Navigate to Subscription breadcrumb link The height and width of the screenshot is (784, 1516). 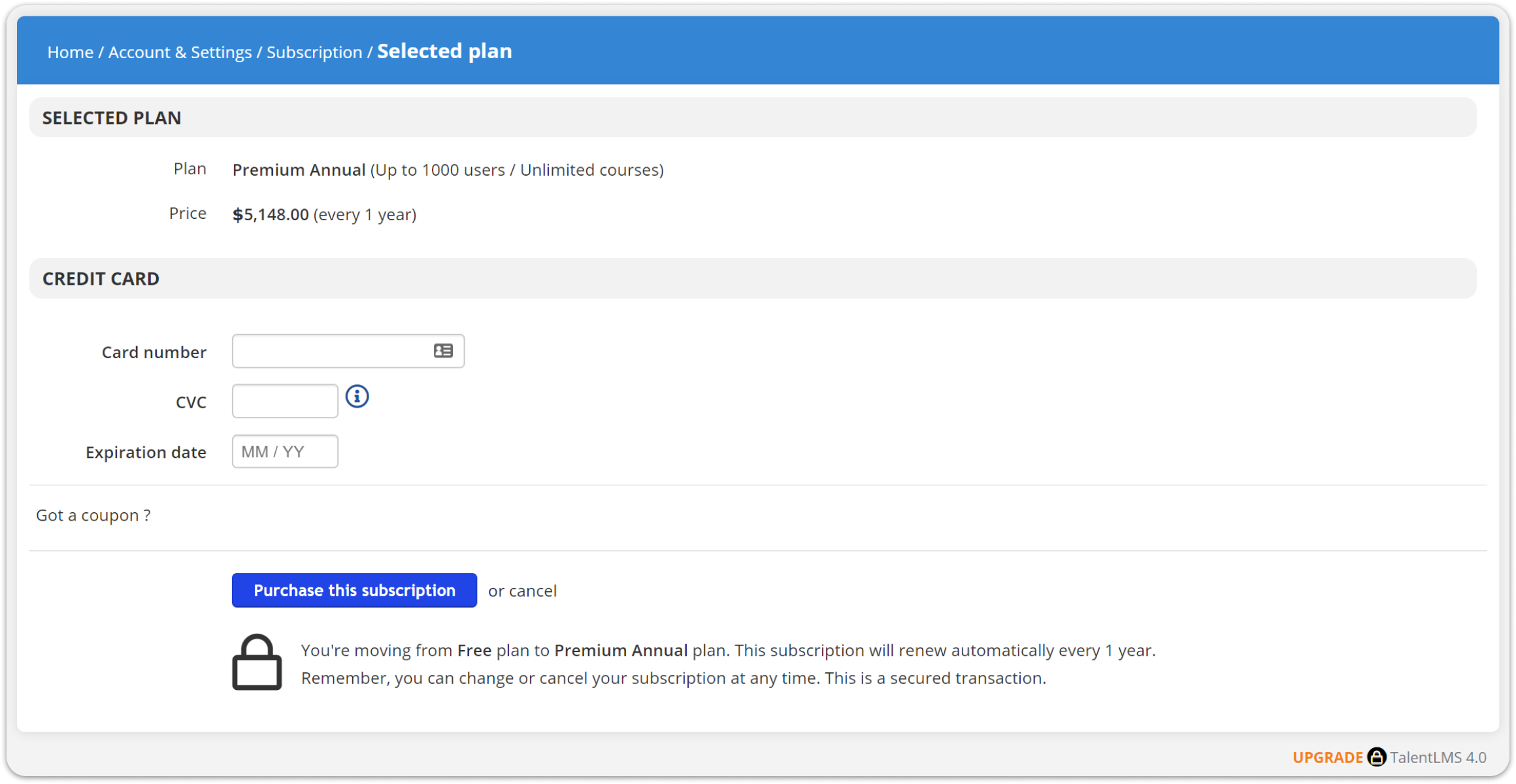pos(314,52)
